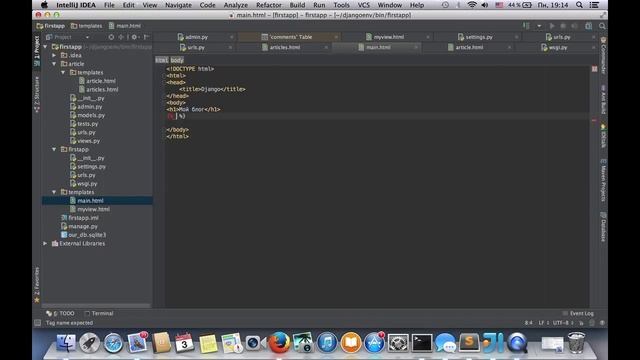
Task: Collapse the article folder
Action: [x=54, y=64]
